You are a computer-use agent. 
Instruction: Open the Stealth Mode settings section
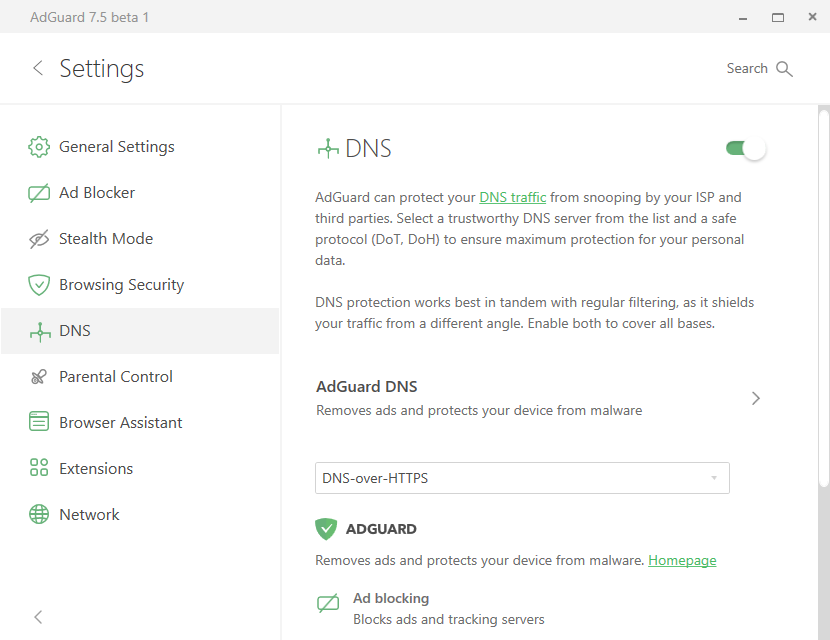click(x=106, y=239)
